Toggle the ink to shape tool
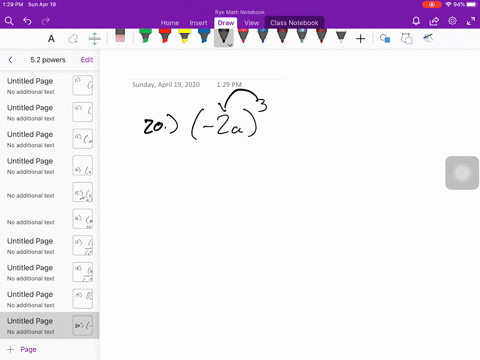Image resolution: width=480 pixels, height=360 pixels. [x=385, y=39]
